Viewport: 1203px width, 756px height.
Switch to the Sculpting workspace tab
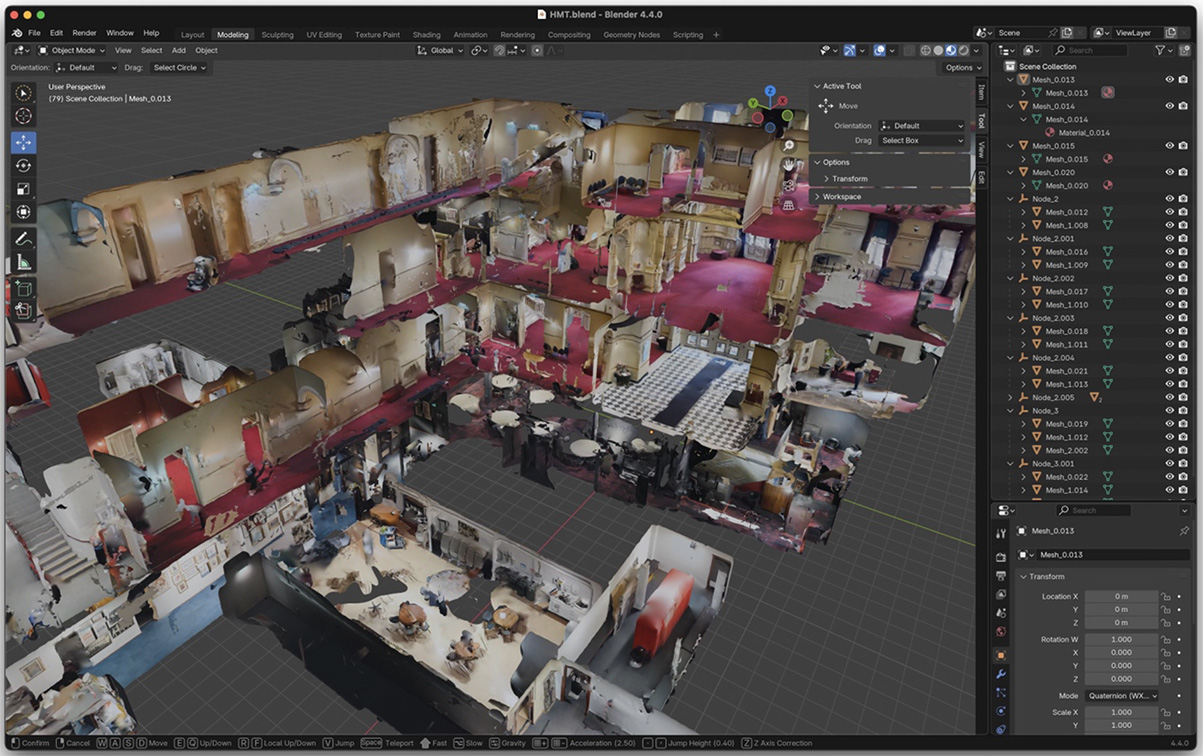[278, 34]
